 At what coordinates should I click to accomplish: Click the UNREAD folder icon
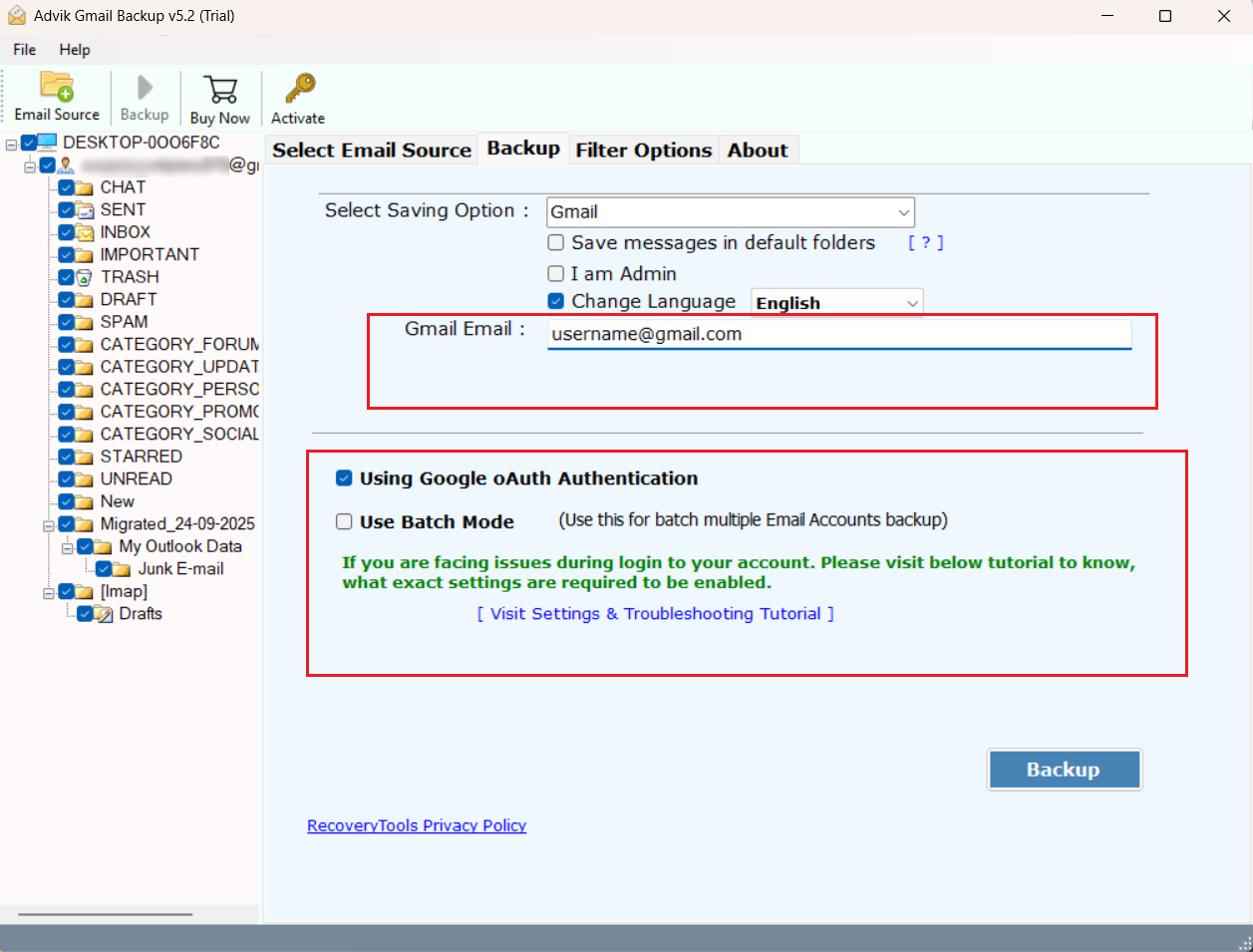coord(85,479)
